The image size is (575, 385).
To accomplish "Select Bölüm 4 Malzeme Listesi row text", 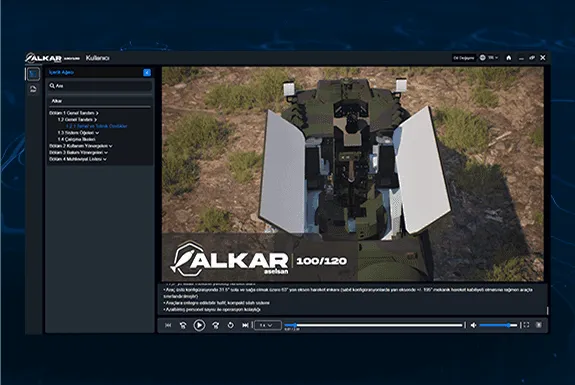I will (76, 159).
